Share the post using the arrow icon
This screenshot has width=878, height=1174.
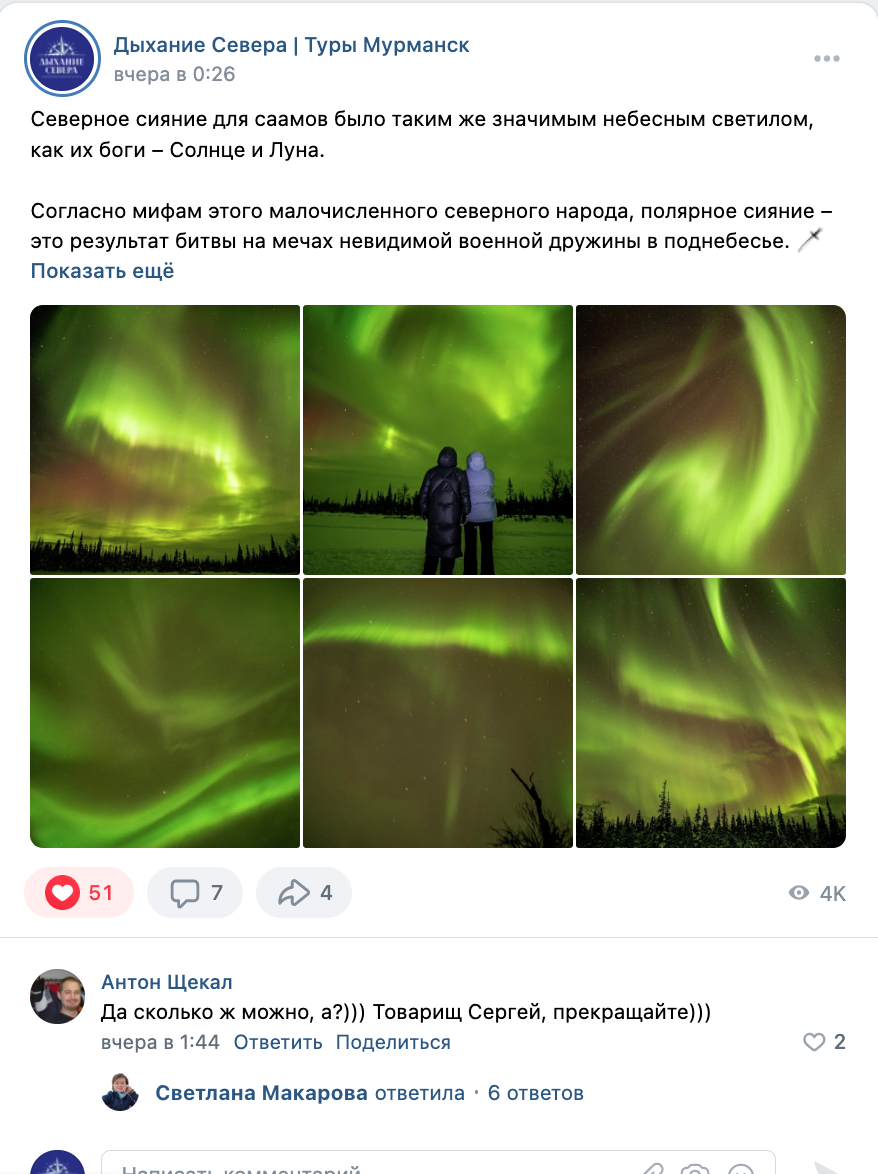point(293,892)
